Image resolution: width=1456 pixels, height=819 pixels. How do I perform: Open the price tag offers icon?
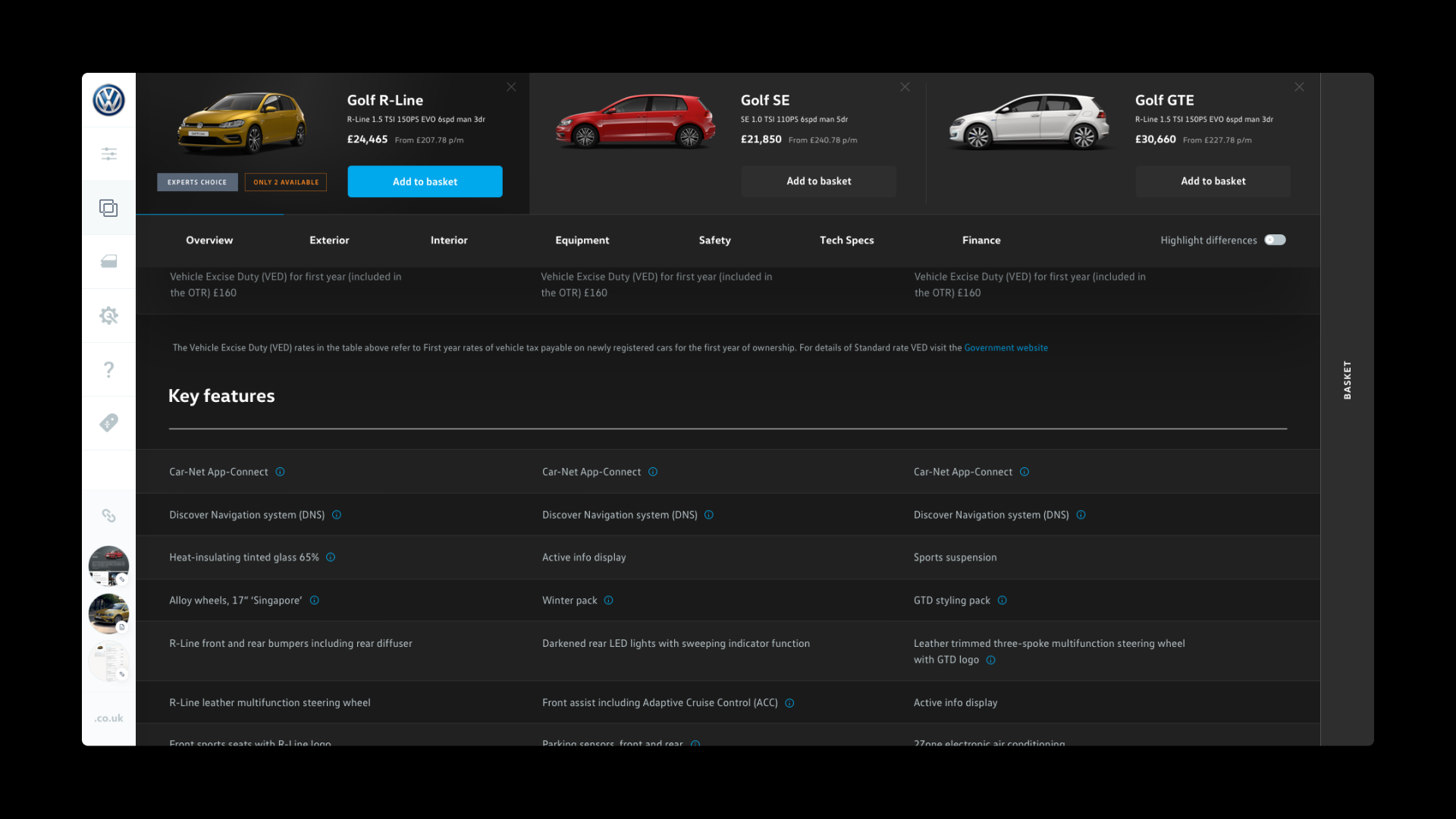[x=108, y=422]
